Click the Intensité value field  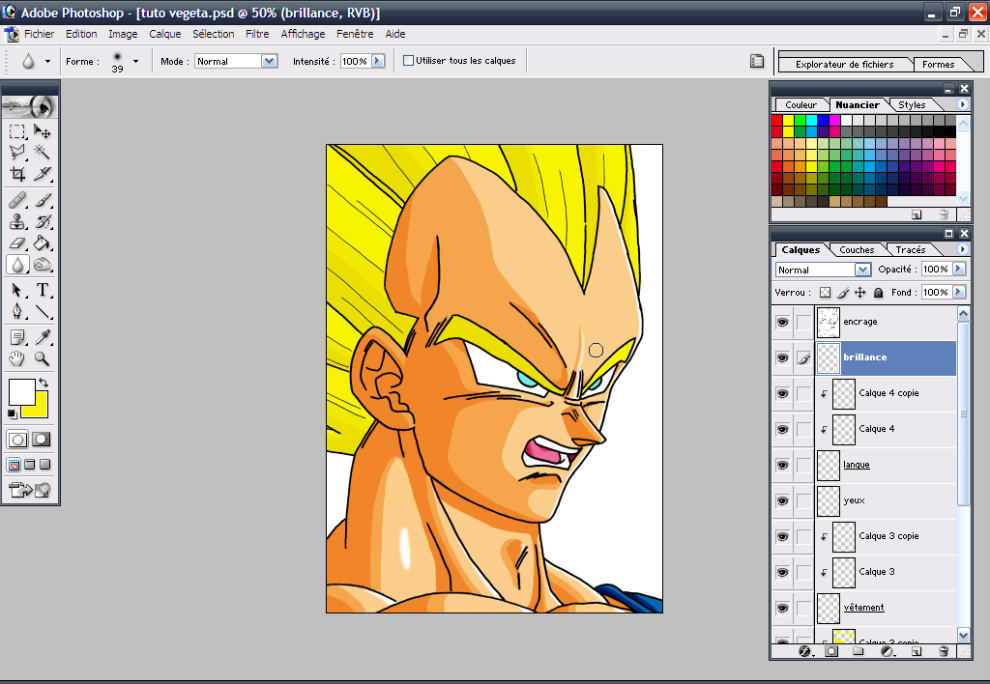(x=355, y=61)
